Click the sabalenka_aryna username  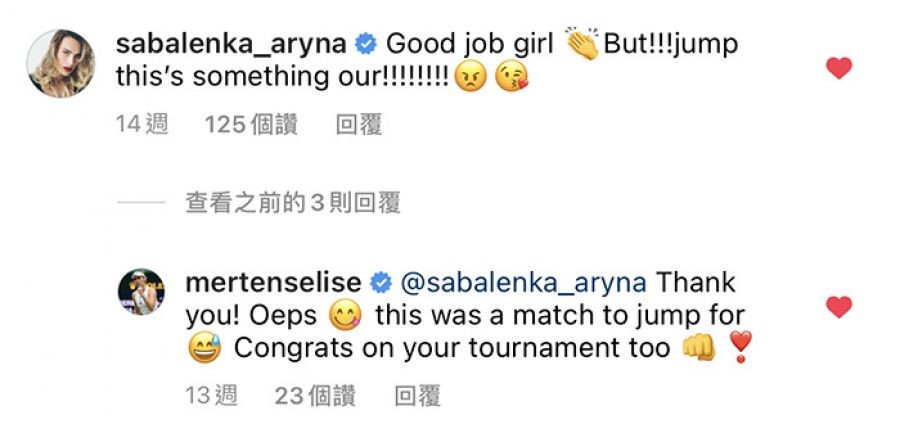[231, 43]
